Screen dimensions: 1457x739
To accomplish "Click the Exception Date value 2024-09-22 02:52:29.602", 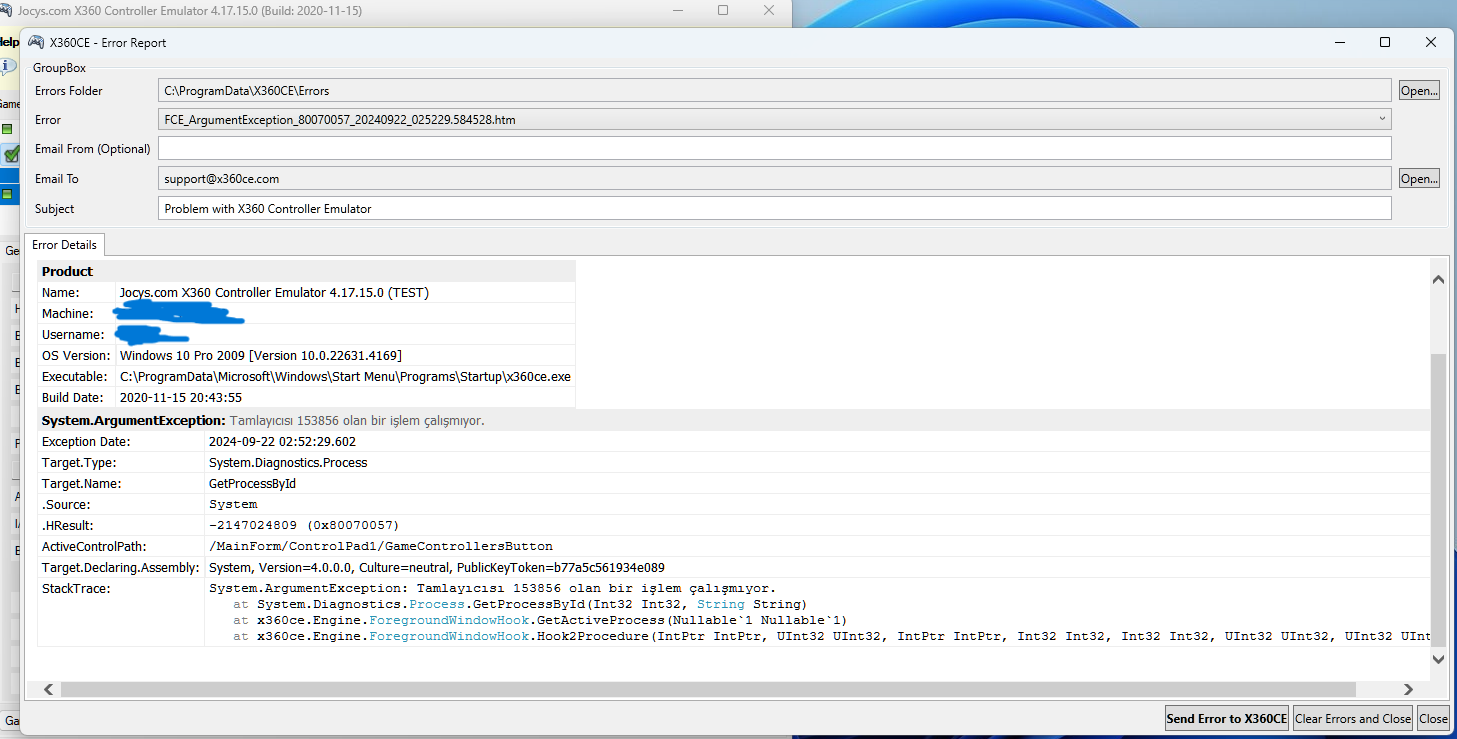I will [x=282, y=441].
